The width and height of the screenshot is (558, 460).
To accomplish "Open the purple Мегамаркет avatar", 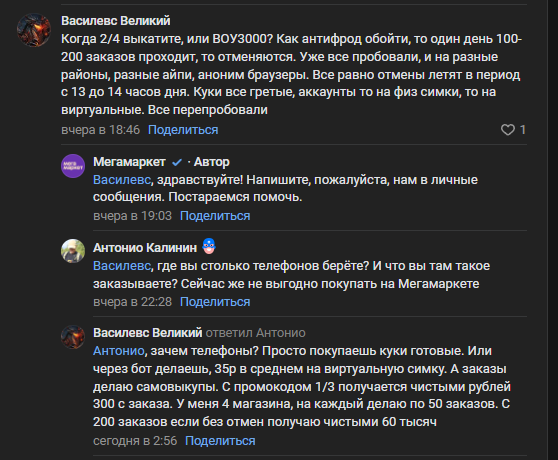I will coord(73,166).
